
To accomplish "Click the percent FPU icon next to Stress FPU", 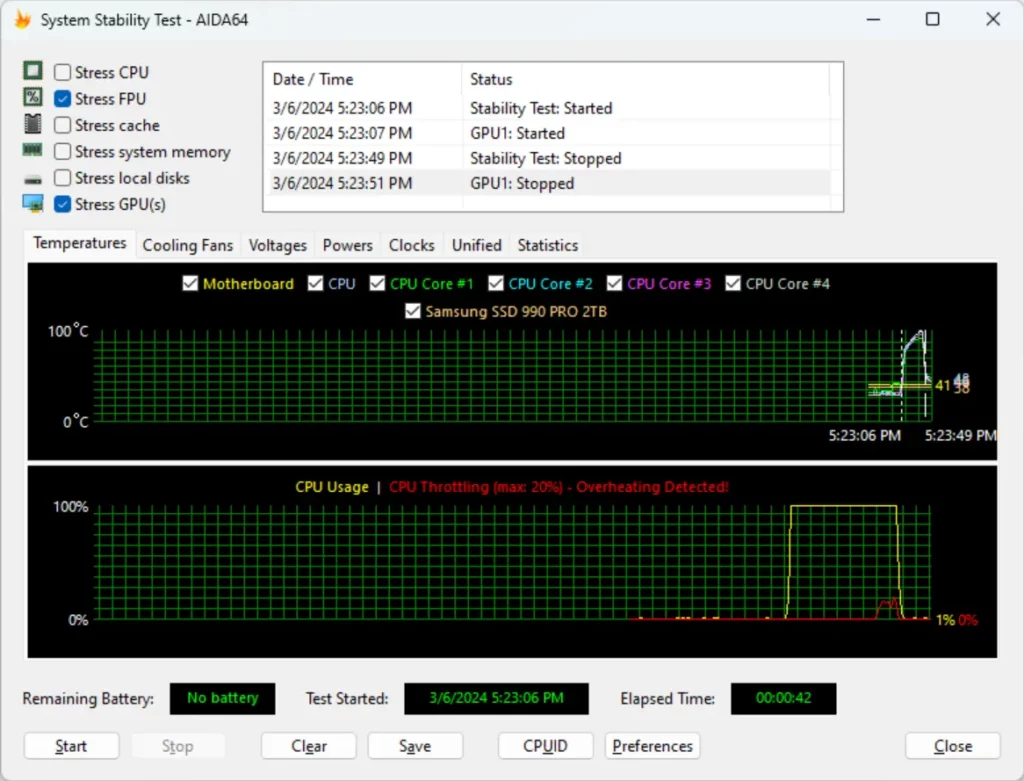I will [31, 98].
